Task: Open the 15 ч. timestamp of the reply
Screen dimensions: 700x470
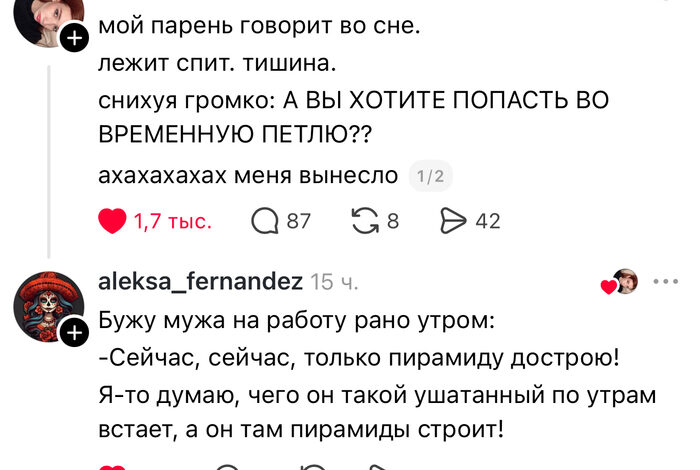Action: pos(334,282)
